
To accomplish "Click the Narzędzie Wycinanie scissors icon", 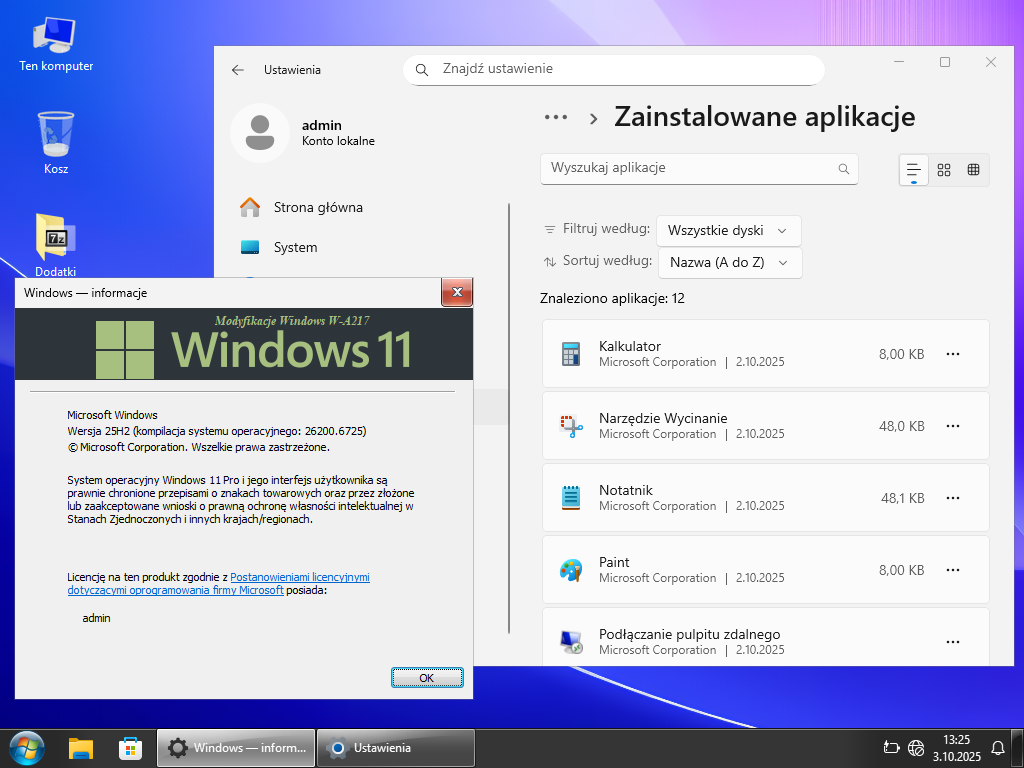I will point(571,426).
